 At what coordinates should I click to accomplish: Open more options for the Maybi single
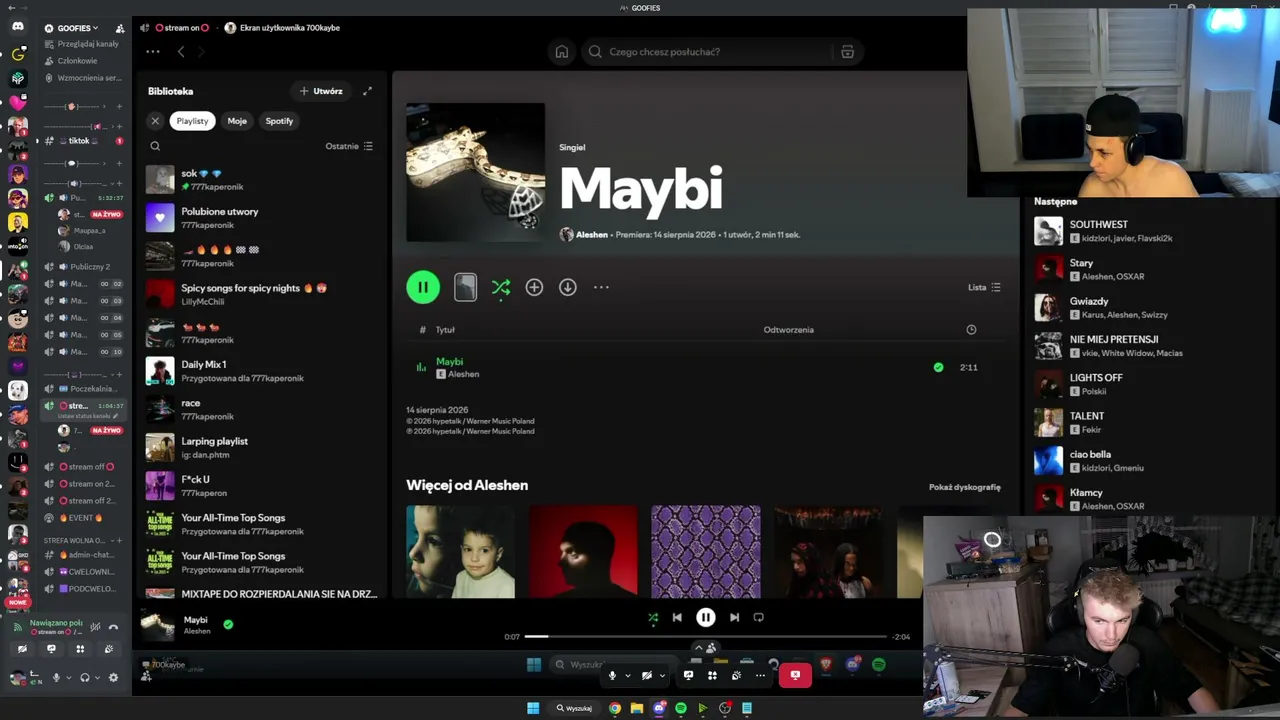pos(601,287)
